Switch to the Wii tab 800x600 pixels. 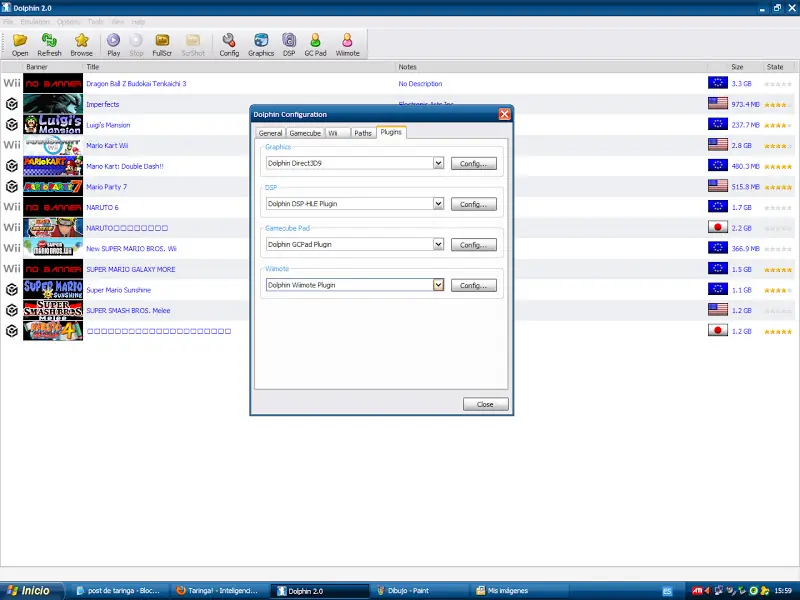337,133
